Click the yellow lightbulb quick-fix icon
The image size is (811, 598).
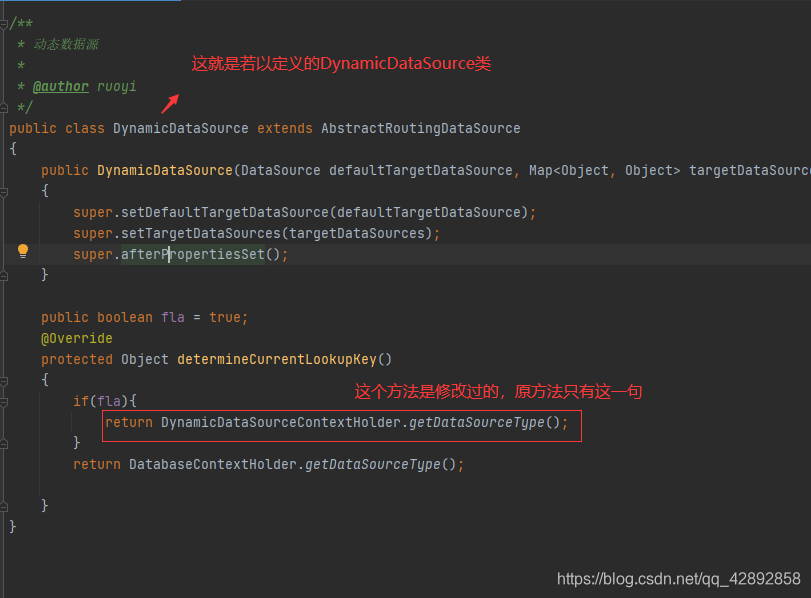(x=23, y=251)
